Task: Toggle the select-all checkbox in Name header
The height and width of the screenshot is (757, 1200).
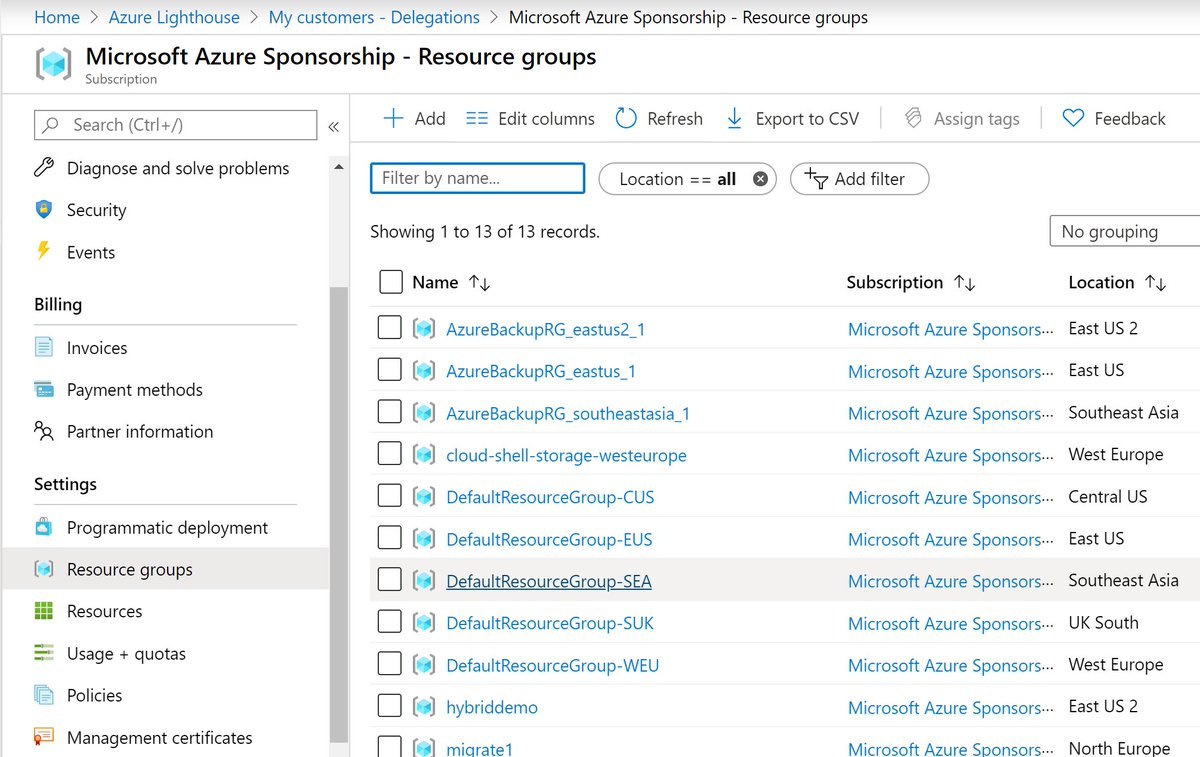Action: point(391,282)
